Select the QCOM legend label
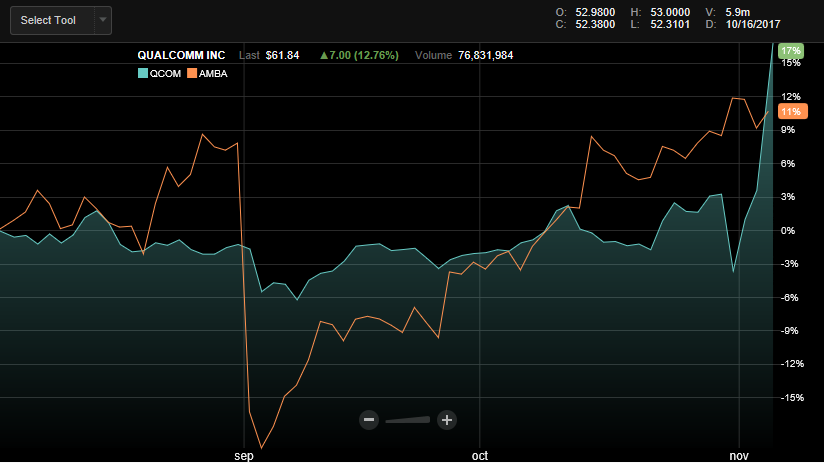This screenshot has height=463, width=824. pos(165,74)
